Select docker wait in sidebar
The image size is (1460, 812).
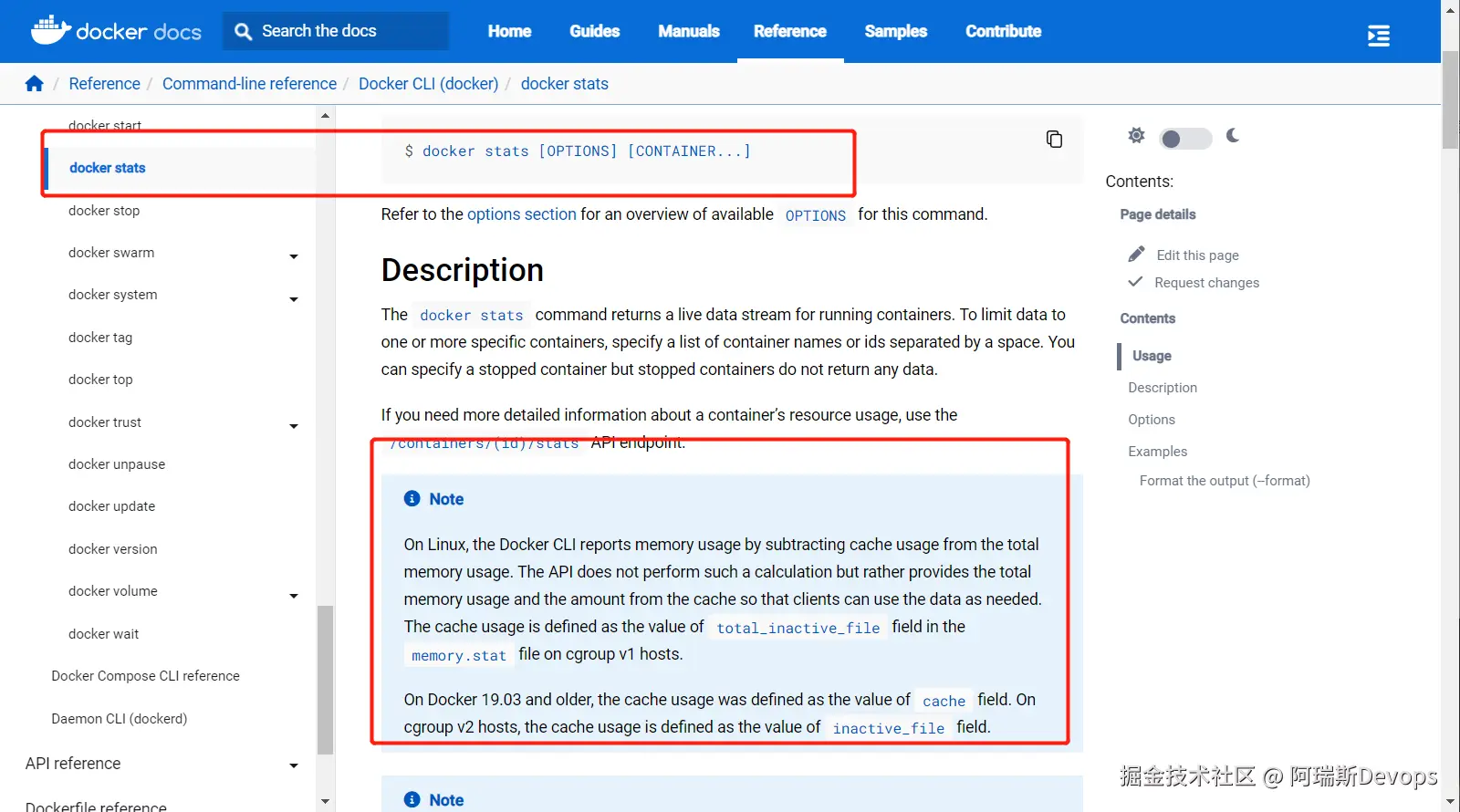103,634
